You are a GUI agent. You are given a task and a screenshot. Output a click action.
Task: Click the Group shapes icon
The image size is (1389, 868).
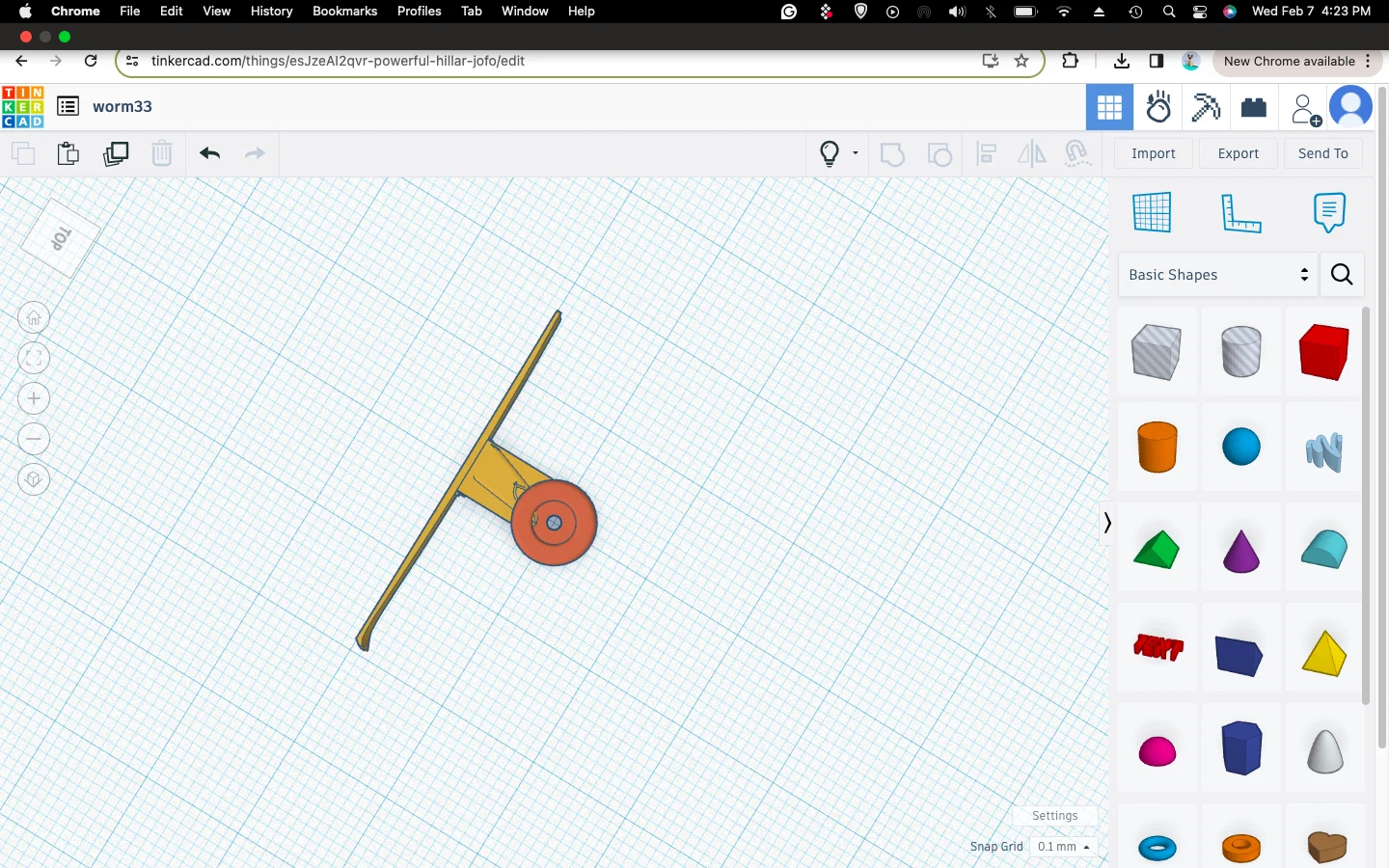(893, 153)
